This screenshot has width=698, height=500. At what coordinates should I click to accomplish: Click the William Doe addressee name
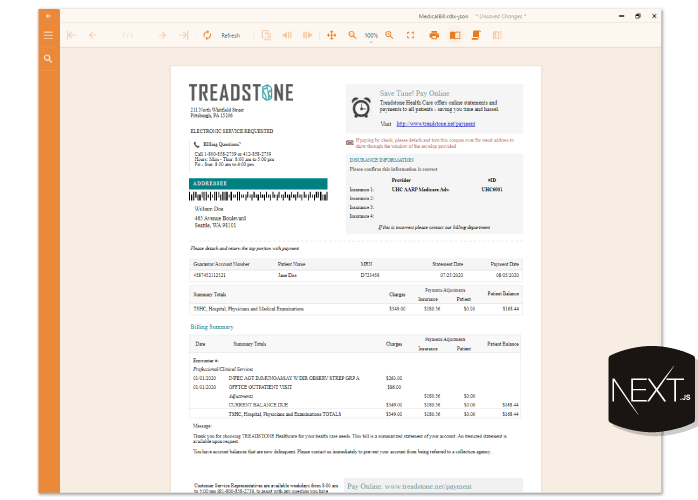tap(209, 209)
